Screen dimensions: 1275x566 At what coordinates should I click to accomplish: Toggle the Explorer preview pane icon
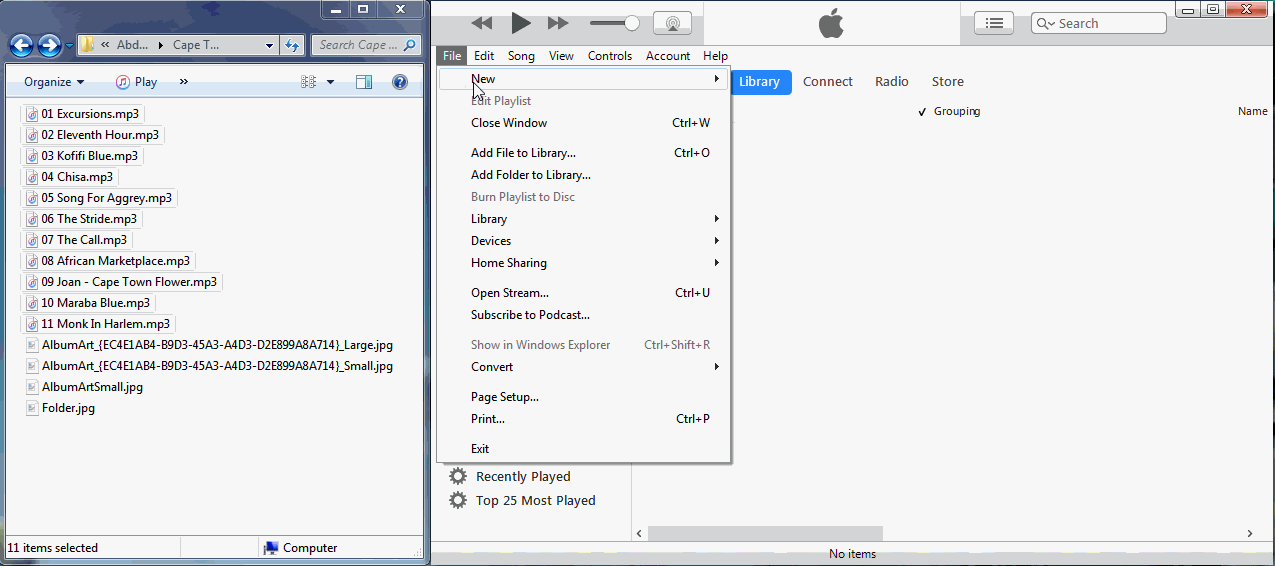364,82
